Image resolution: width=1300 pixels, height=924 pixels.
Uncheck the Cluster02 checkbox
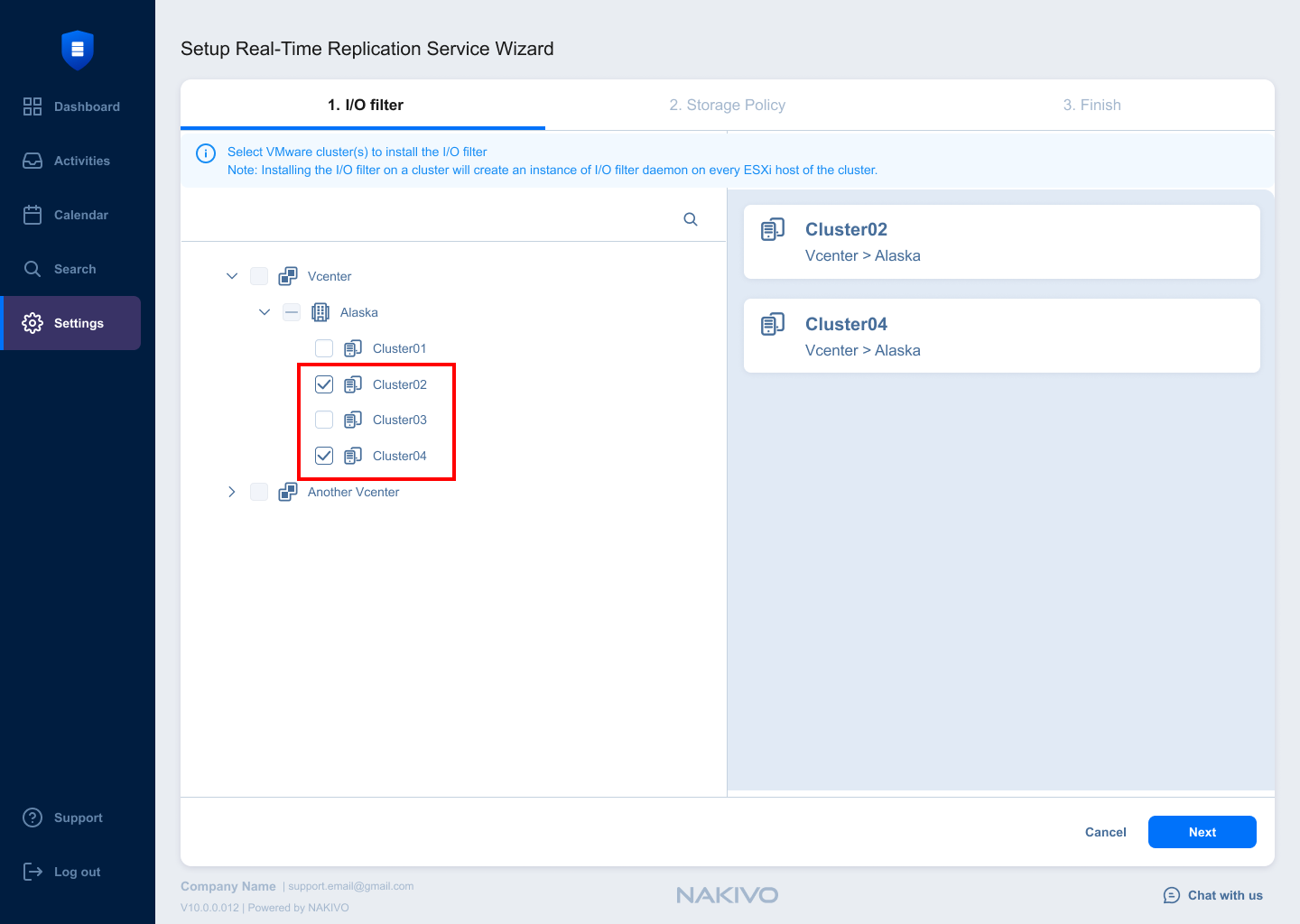324,384
